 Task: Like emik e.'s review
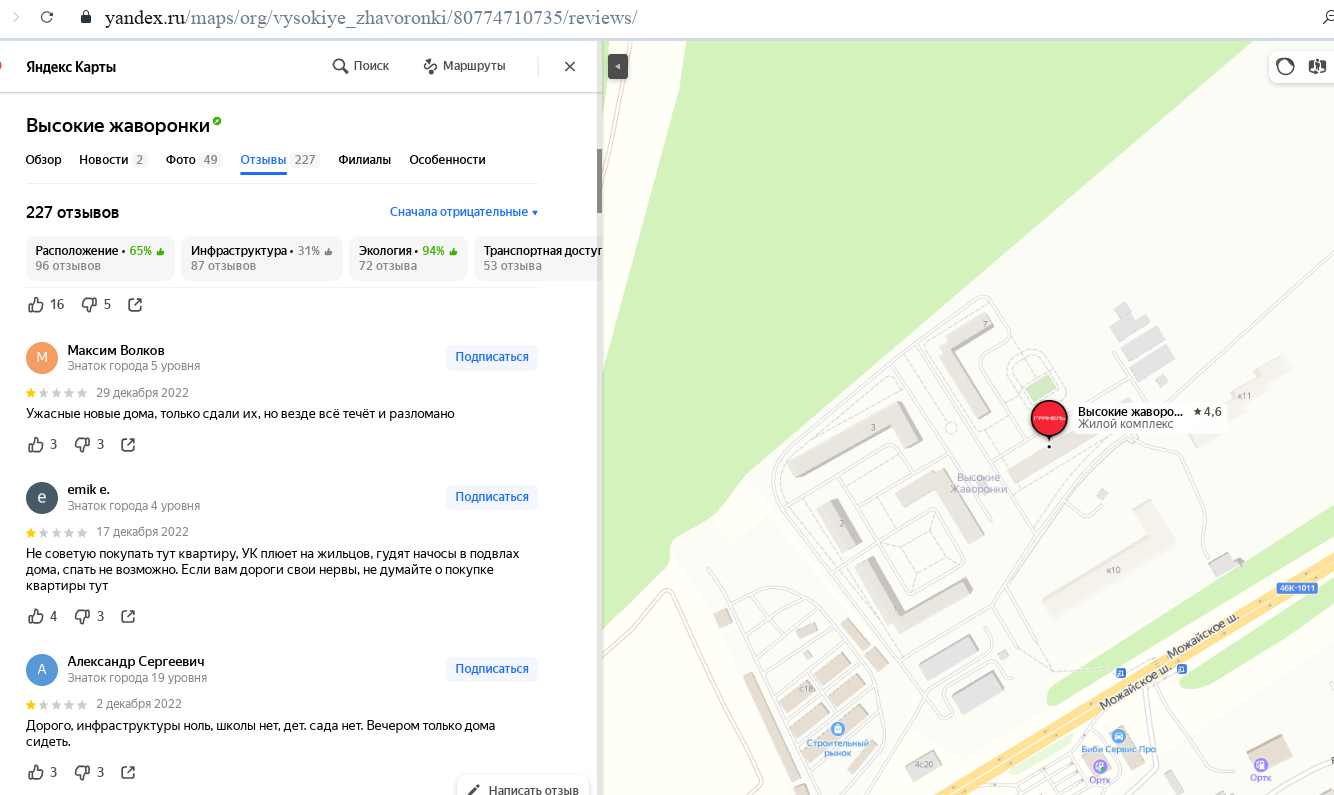point(36,616)
